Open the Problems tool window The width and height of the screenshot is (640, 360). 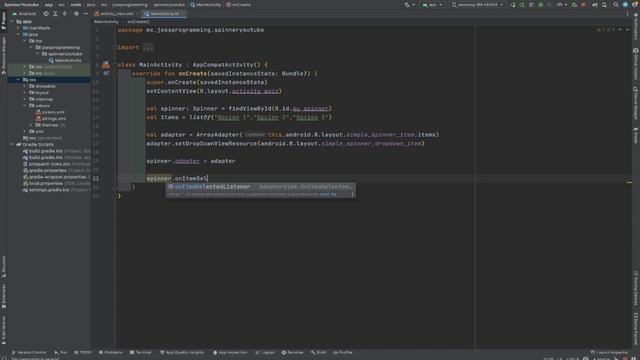click(111, 352)
